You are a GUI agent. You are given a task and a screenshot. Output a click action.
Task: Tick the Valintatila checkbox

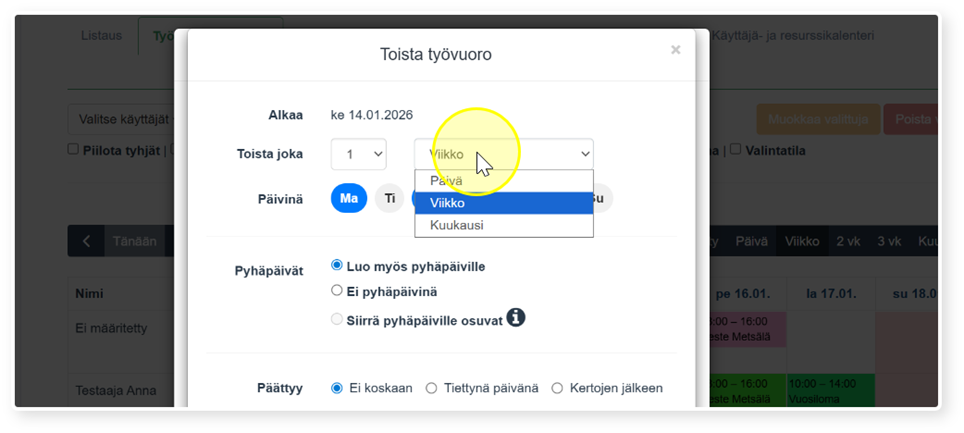point(735,149)
